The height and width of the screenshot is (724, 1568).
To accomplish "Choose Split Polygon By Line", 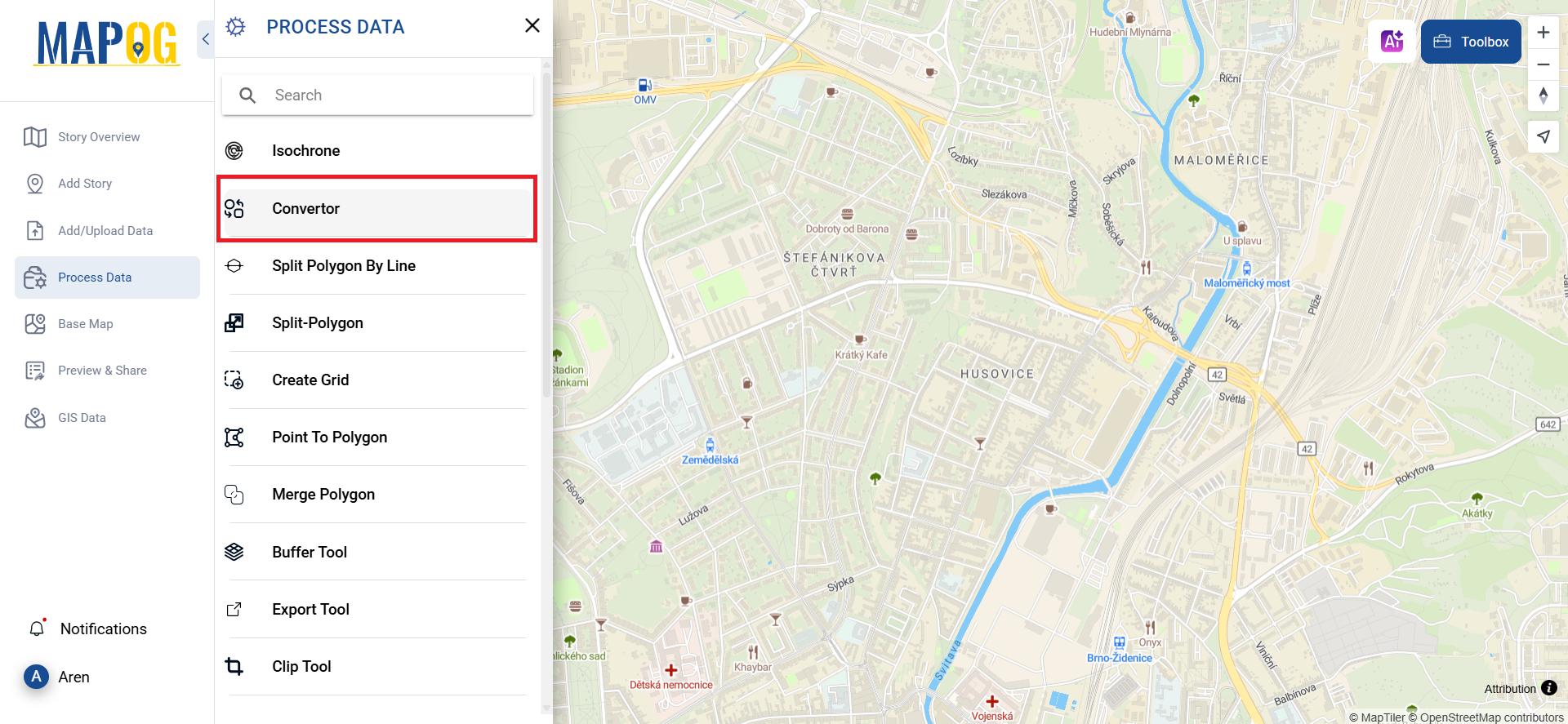I will coord(343,266).
